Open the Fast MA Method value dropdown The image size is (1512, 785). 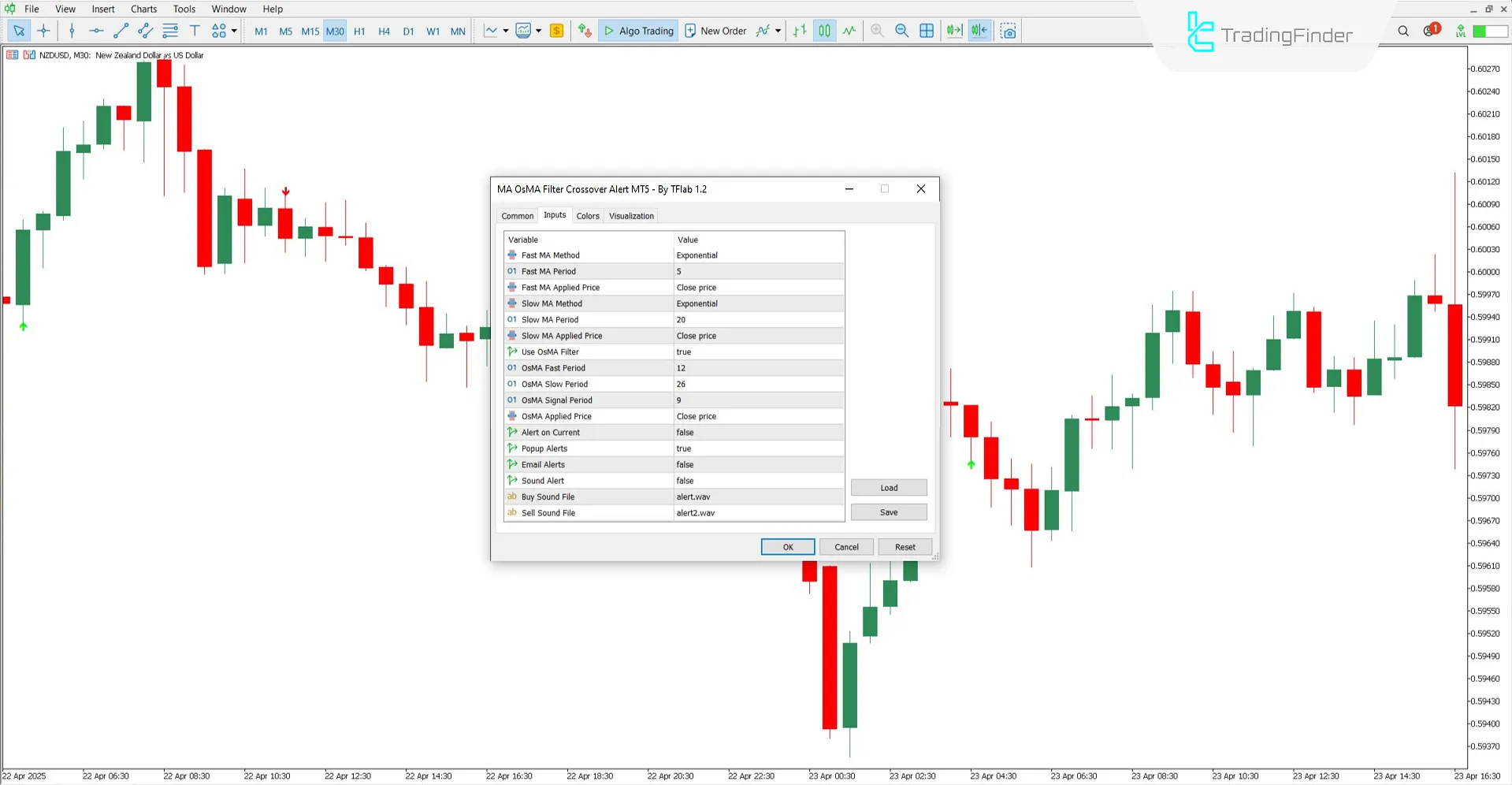pos(757,255)
